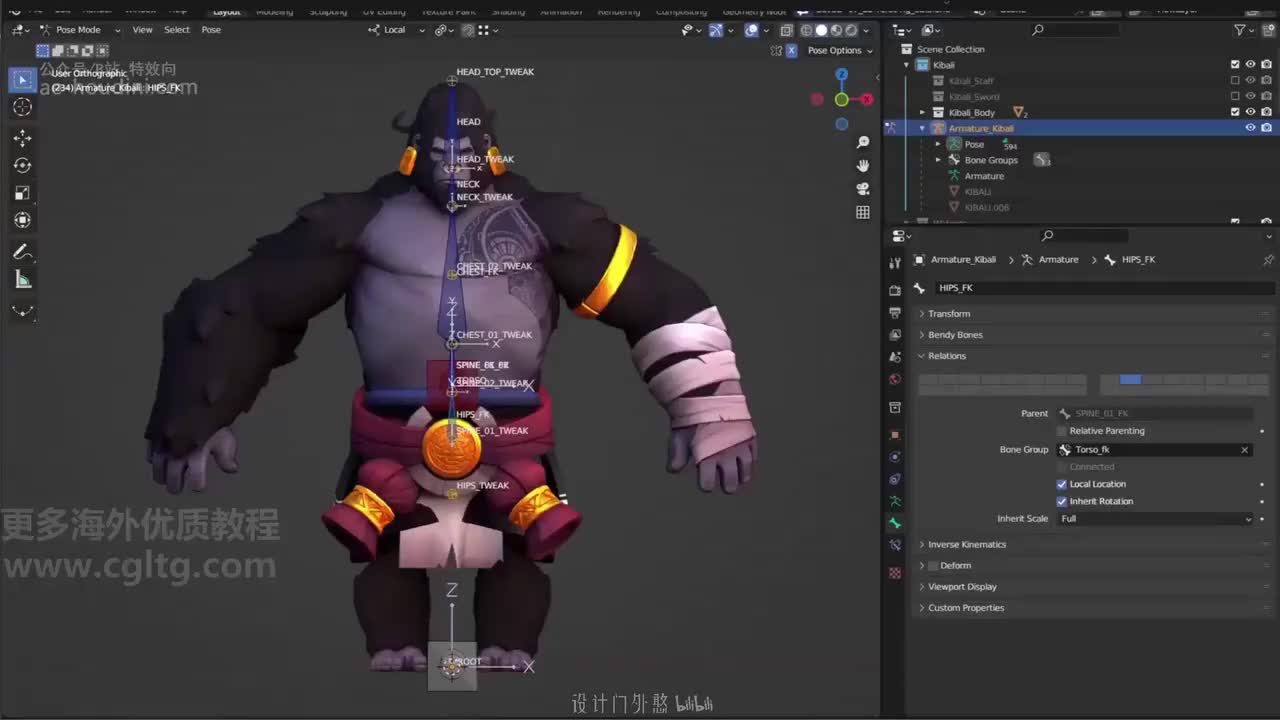Click the zoom magnifier viewport icon

click(863, 143)
